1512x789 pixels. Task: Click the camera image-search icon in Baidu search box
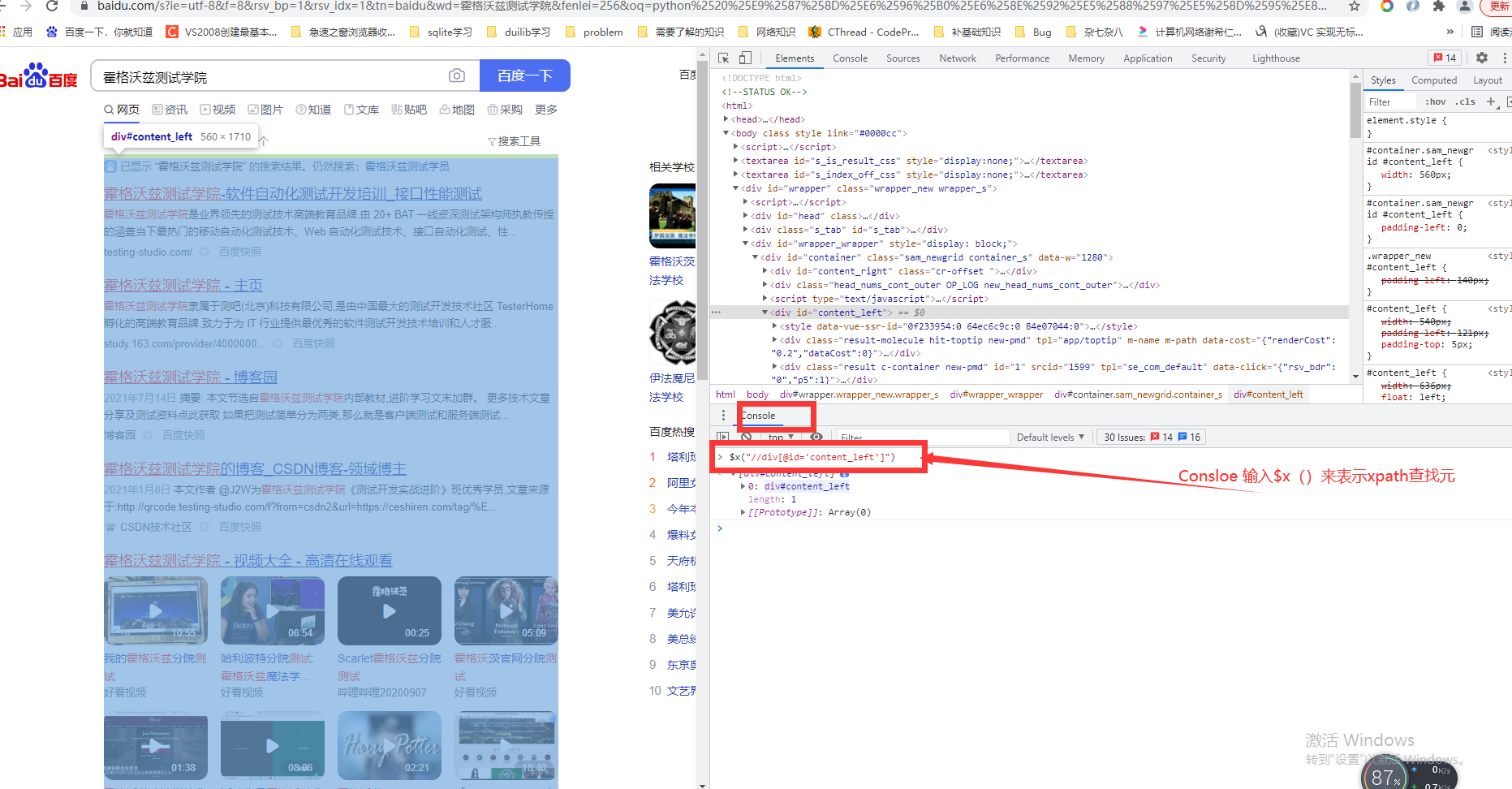(x=457, y=75)
